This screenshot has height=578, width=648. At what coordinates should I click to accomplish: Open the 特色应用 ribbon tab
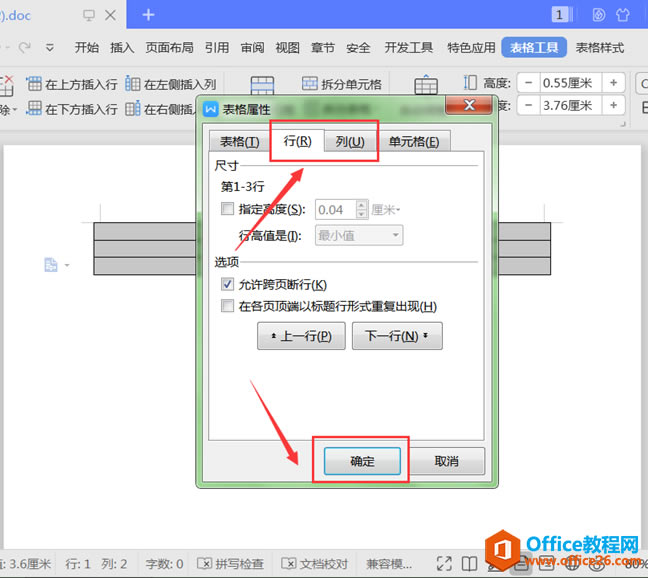tap(471, 48)
